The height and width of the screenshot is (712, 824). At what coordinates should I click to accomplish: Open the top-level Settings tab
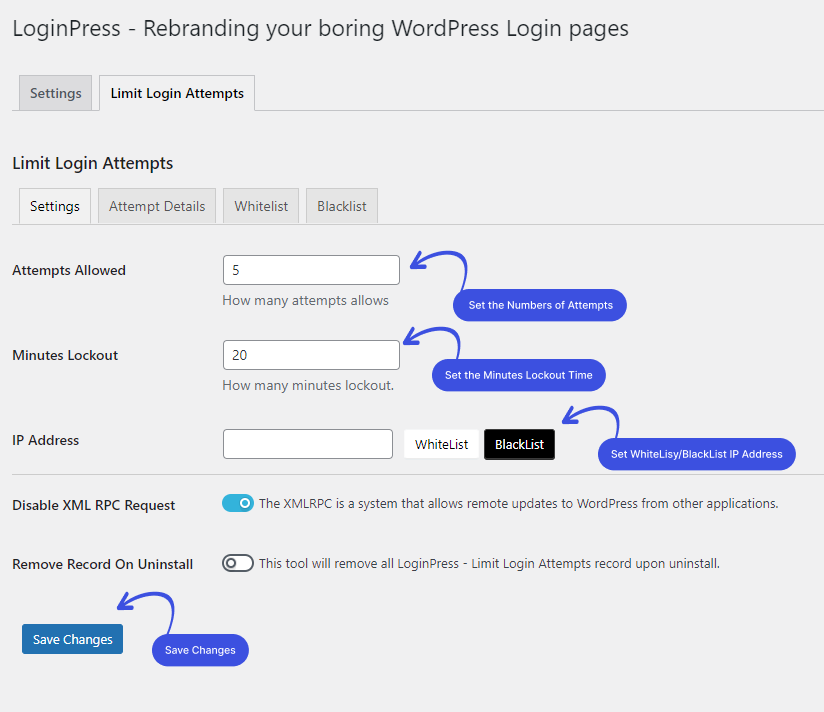[55, 93]
